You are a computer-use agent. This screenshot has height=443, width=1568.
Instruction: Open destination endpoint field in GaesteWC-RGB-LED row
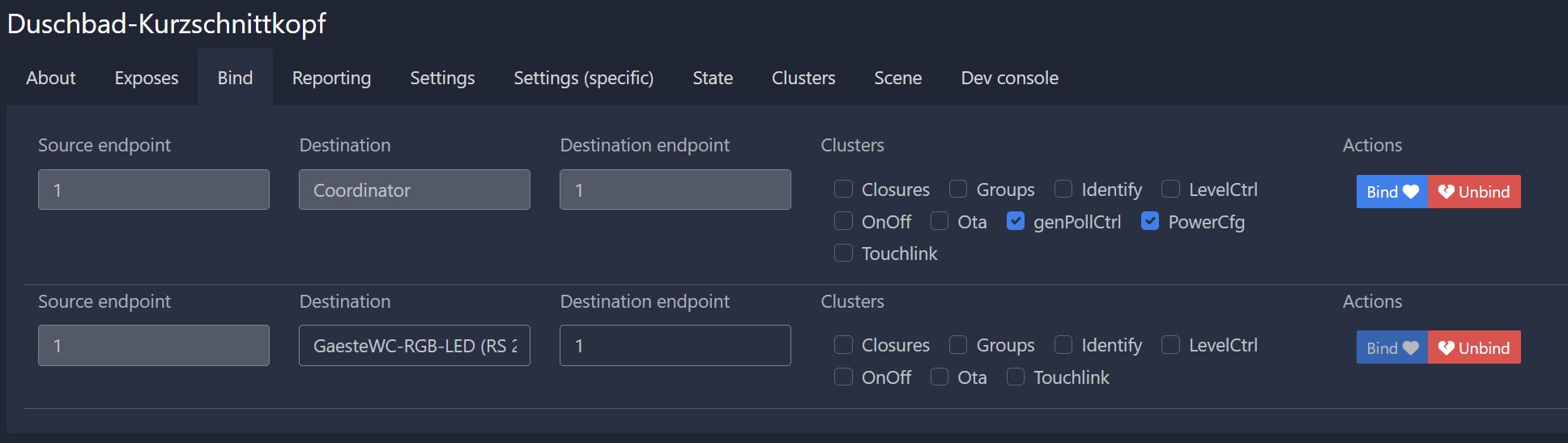(675, 346)
